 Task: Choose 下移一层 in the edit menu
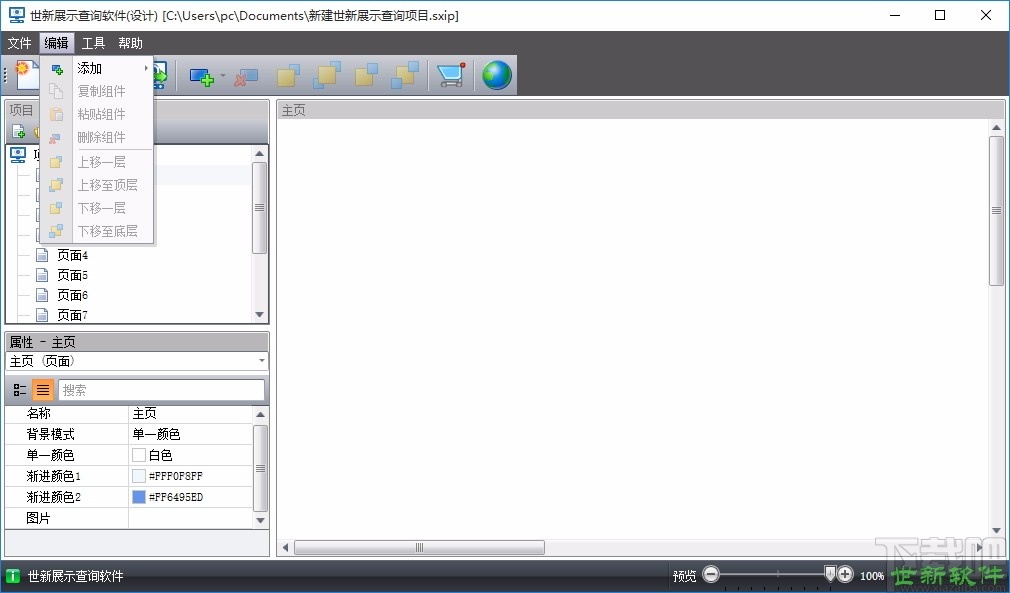(97, 208)
